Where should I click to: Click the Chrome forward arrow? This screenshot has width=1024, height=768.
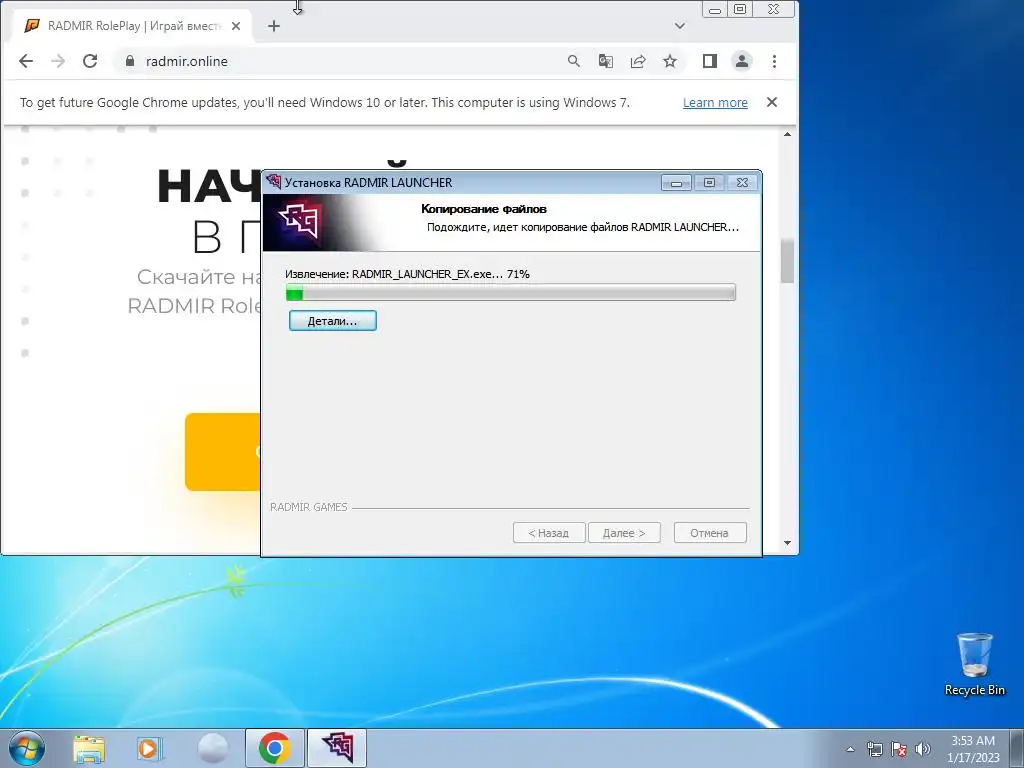tap(58, 61)
